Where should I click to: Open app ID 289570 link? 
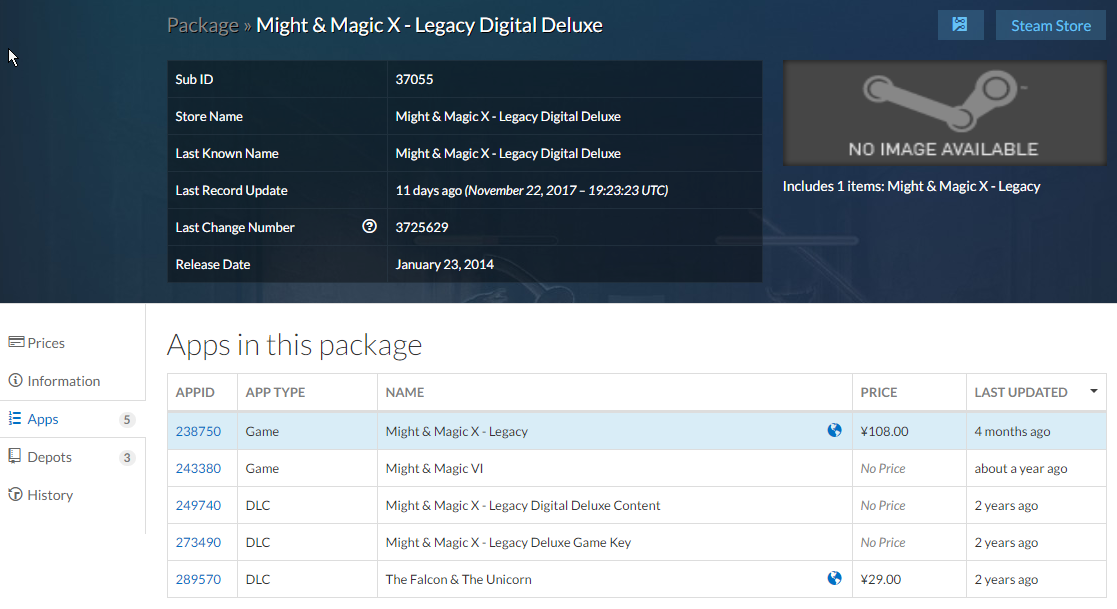pyautogui.click(x=198, y=580)
